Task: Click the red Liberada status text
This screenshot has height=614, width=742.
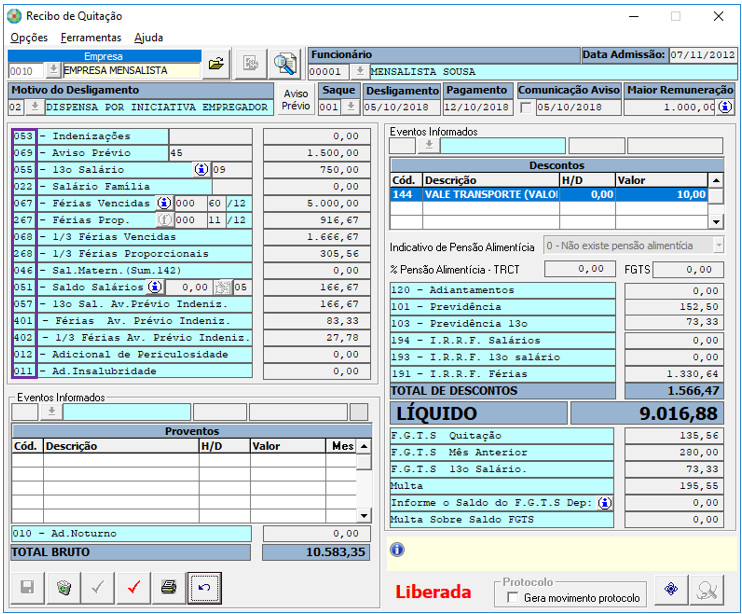Action: tap(433, 592)
